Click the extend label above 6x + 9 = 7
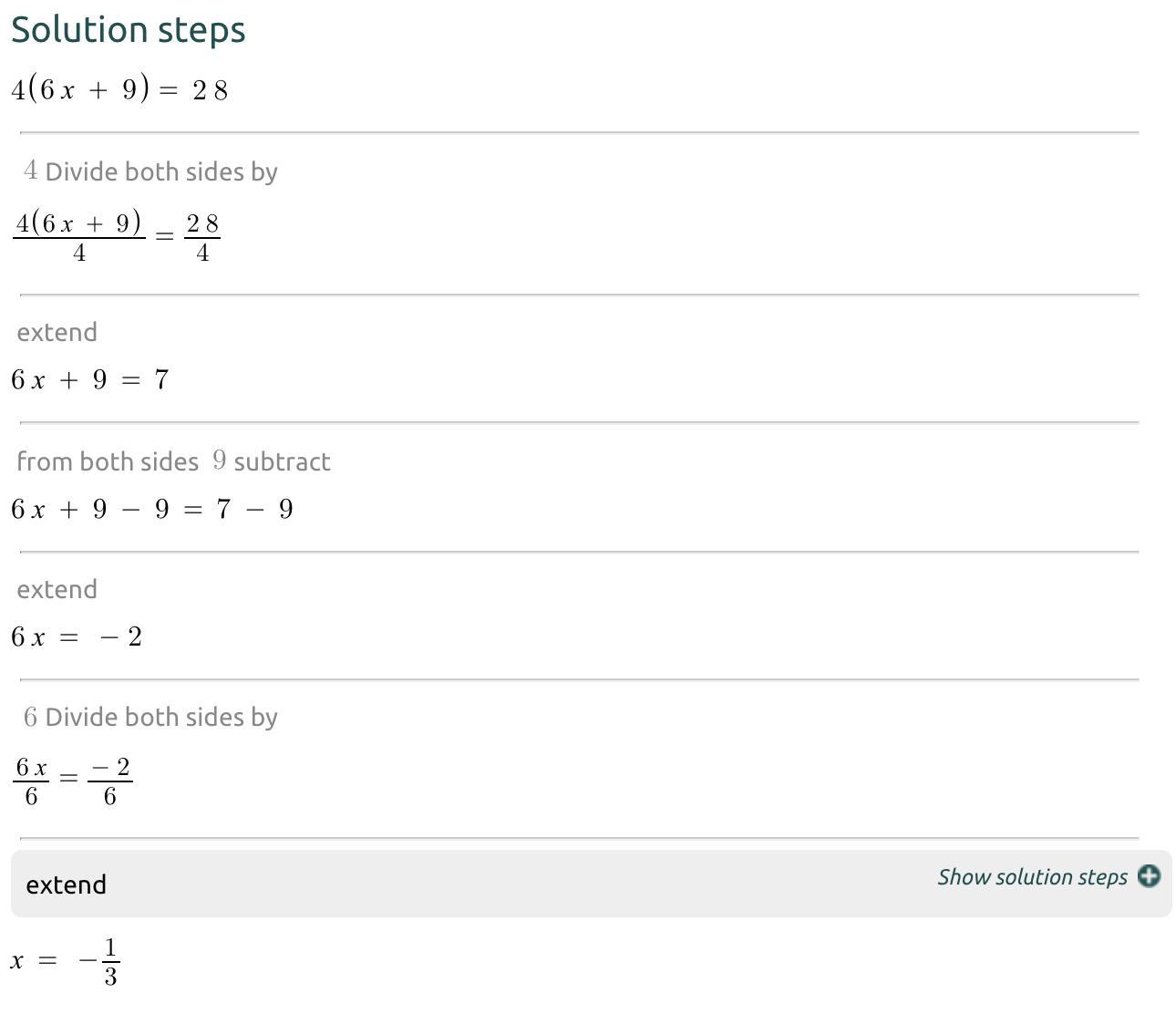Image resolution: width=1176 pixels, height=1014 pixels. pos(57,332)
